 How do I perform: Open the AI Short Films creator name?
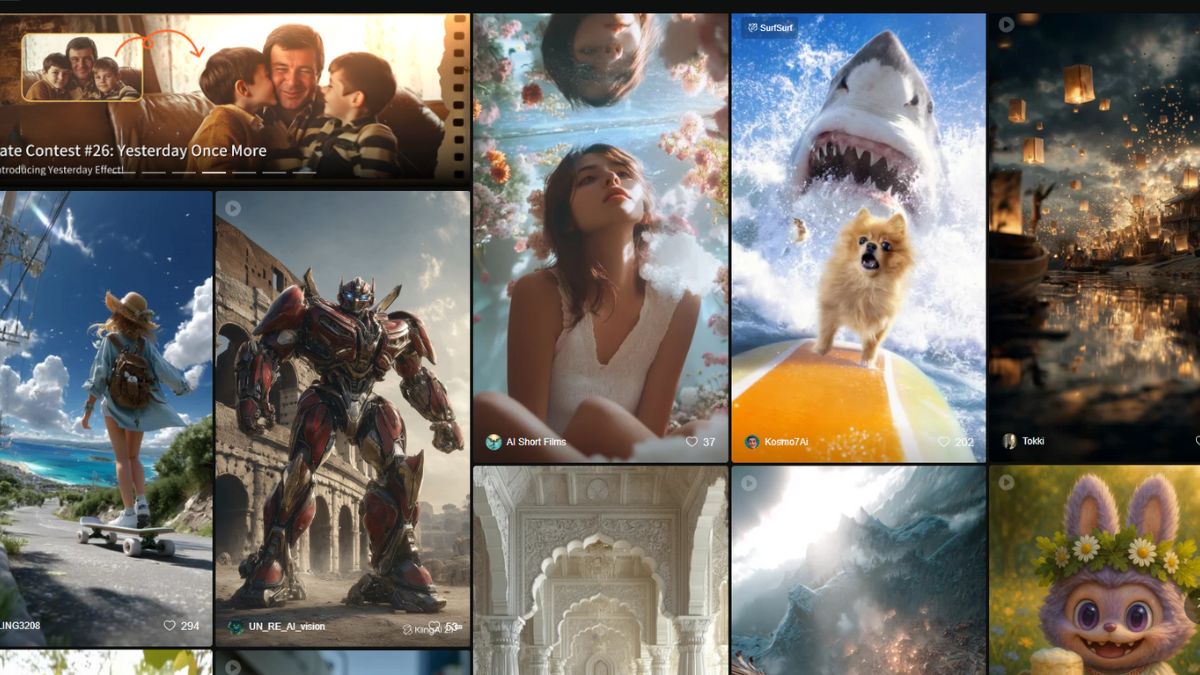pyautogui.click(x=537, y=442)
